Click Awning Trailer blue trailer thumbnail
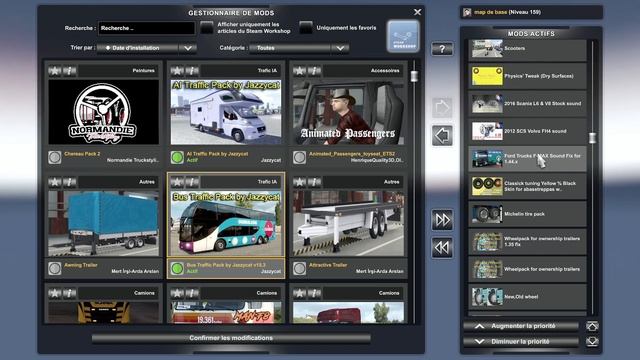This screenshot has height=360, width=640. pyautogui.click(x=104, y=224)
